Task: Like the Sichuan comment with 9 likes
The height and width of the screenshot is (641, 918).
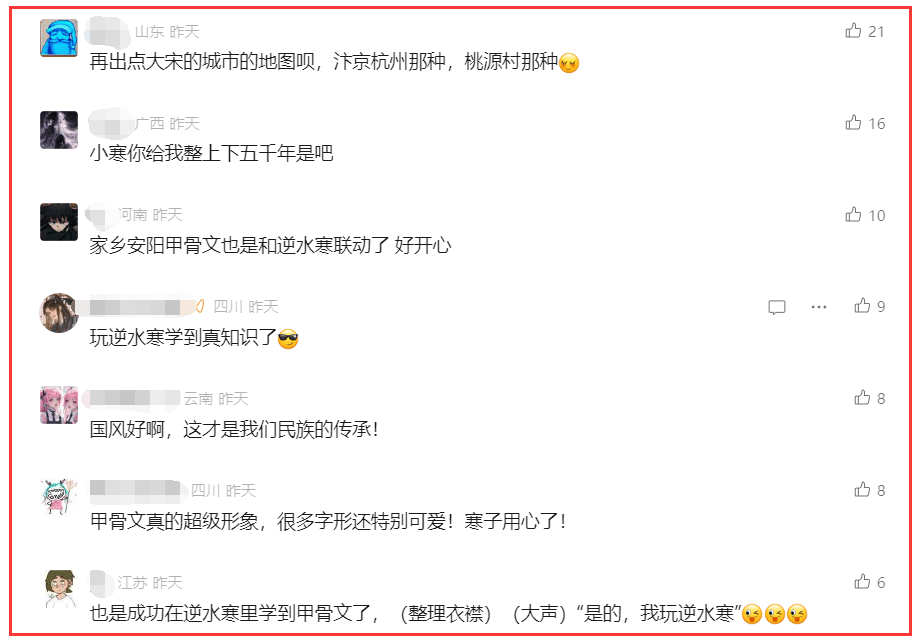Action: pos(862,306)
